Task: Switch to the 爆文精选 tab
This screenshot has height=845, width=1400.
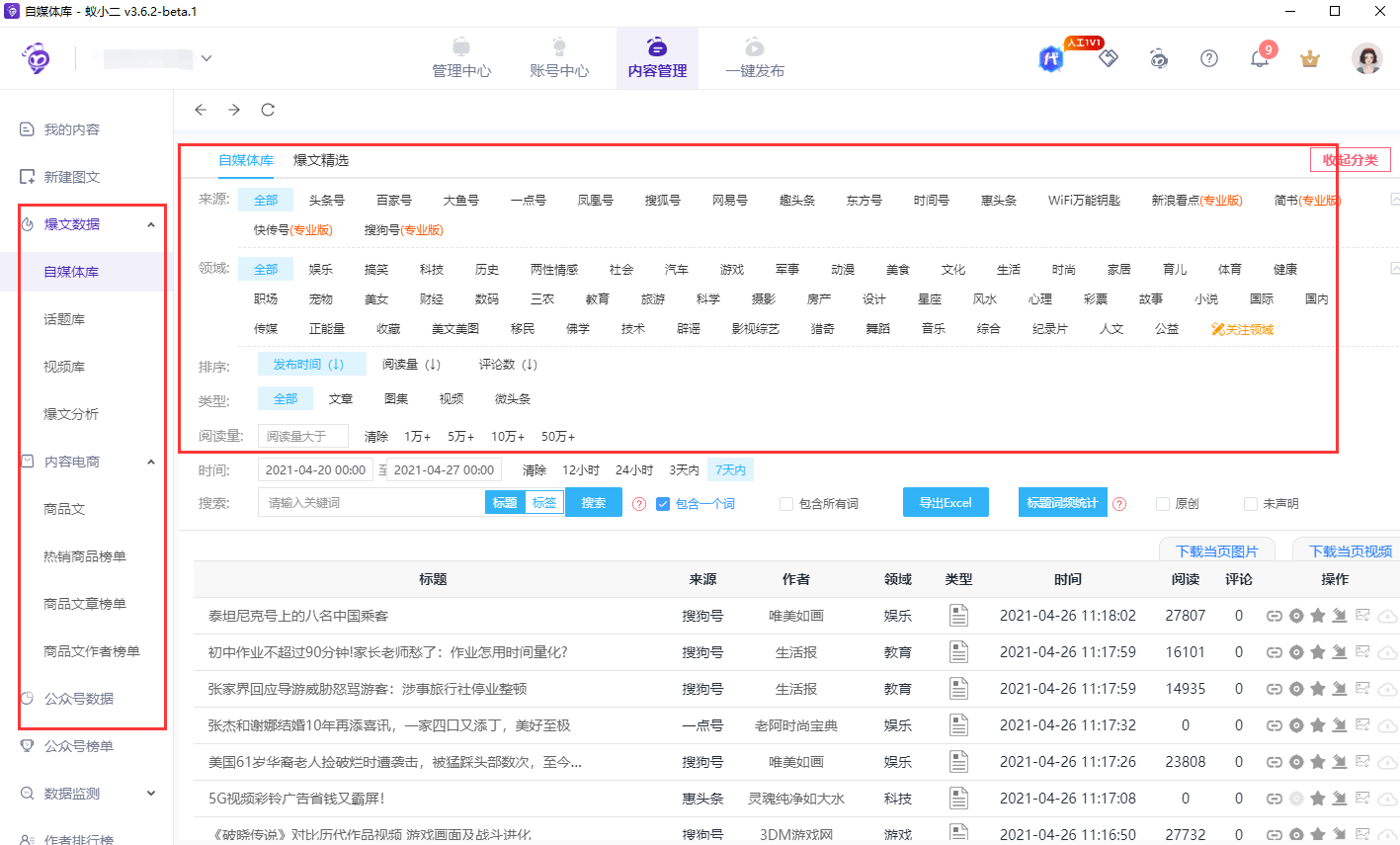Action: click(320, 160)
